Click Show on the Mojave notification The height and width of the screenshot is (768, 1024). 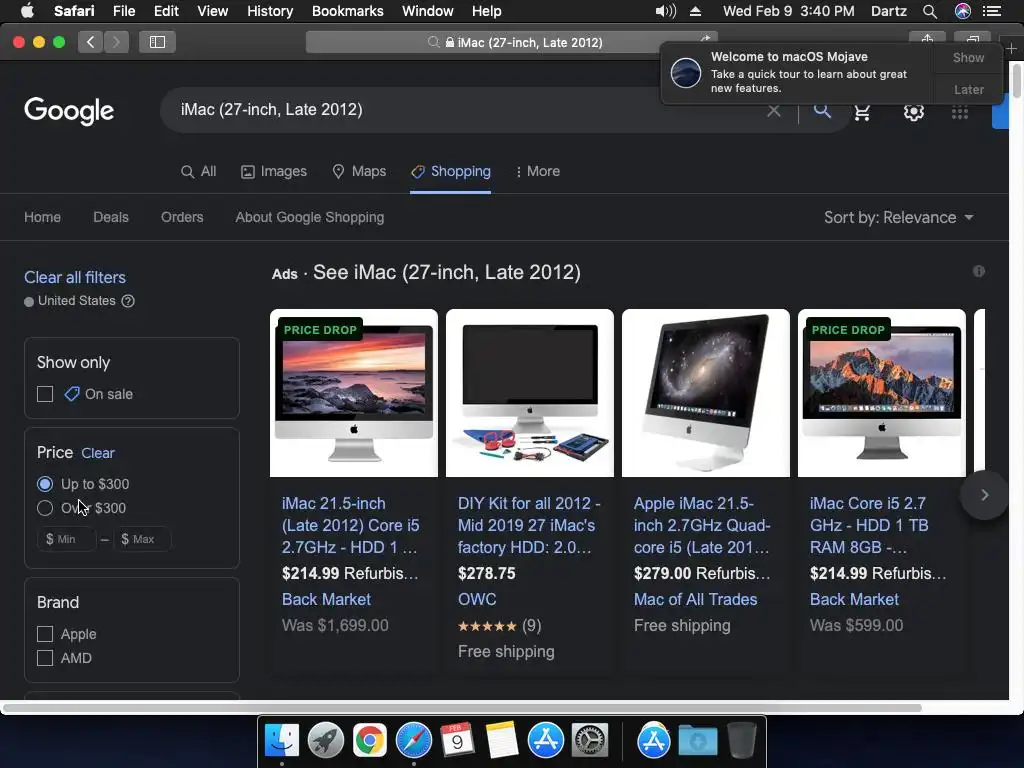tap(968, 57)
